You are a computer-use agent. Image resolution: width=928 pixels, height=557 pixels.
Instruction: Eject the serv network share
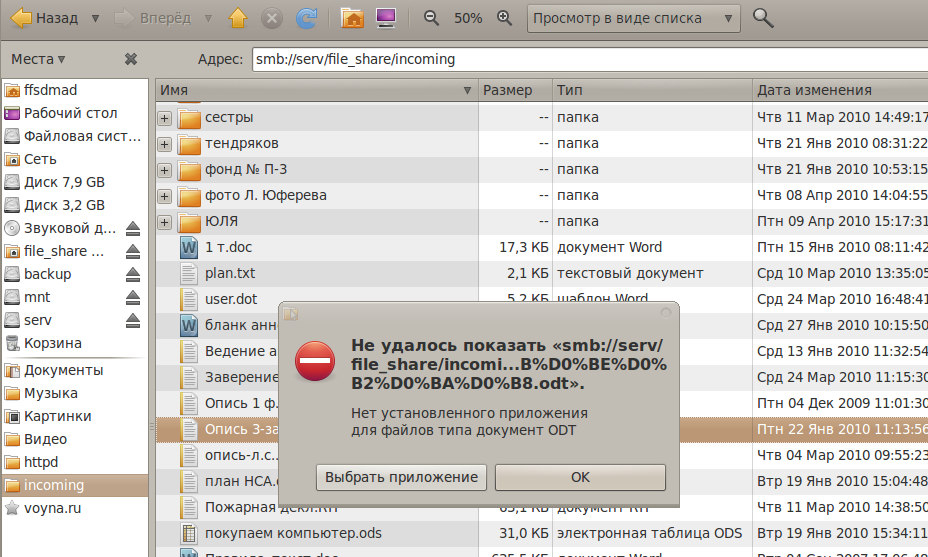[132, 320]
